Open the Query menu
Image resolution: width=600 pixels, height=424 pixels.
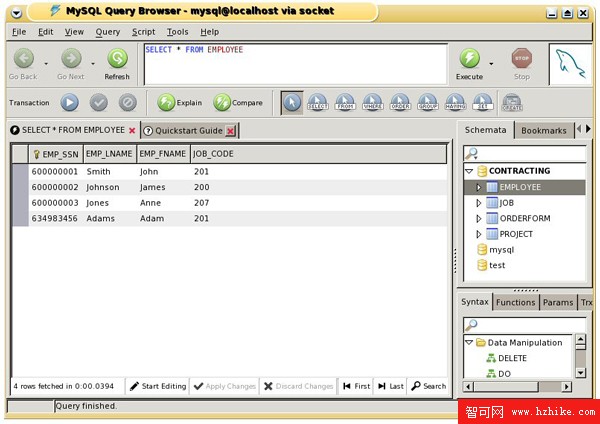(108, 32)
